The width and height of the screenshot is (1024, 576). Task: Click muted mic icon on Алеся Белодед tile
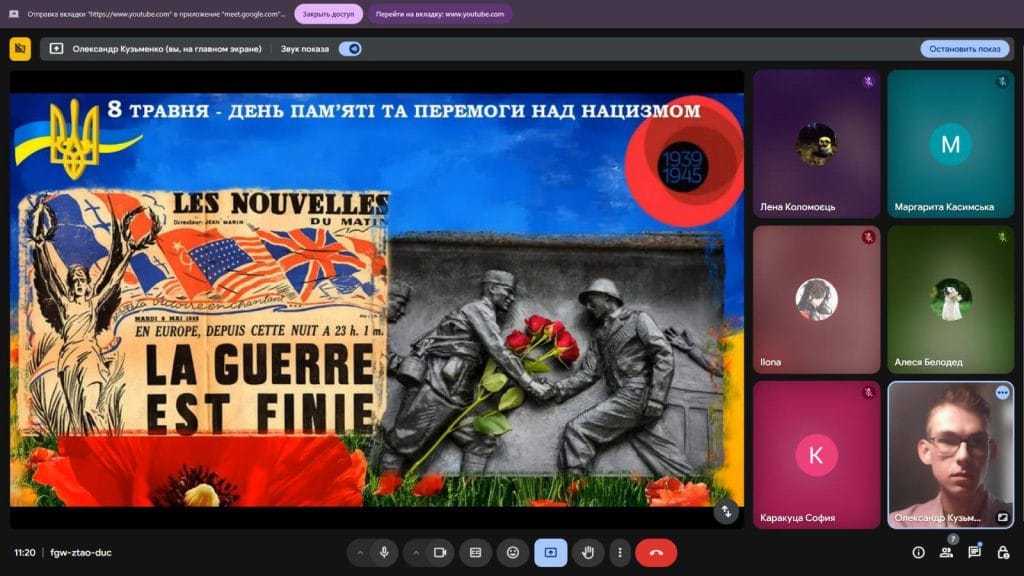click(1002, 237)
